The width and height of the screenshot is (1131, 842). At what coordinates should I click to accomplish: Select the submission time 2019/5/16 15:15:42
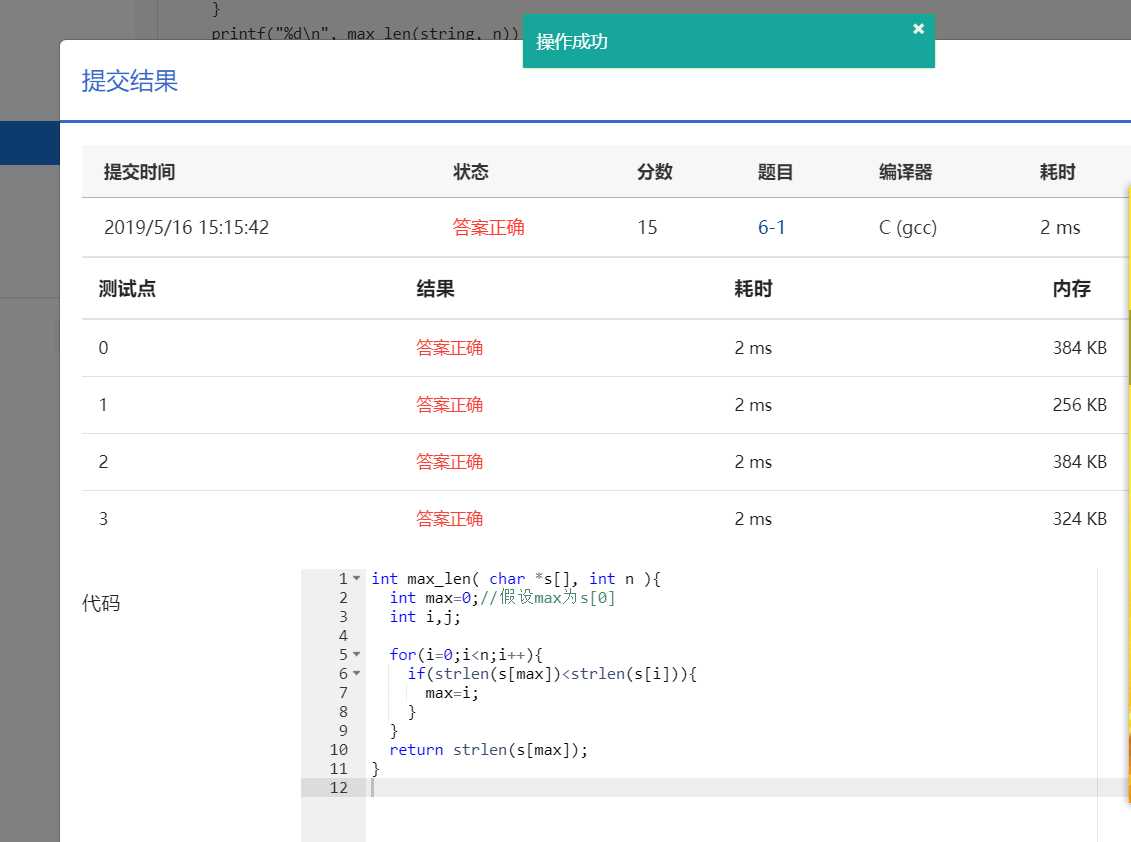[186, 227]
